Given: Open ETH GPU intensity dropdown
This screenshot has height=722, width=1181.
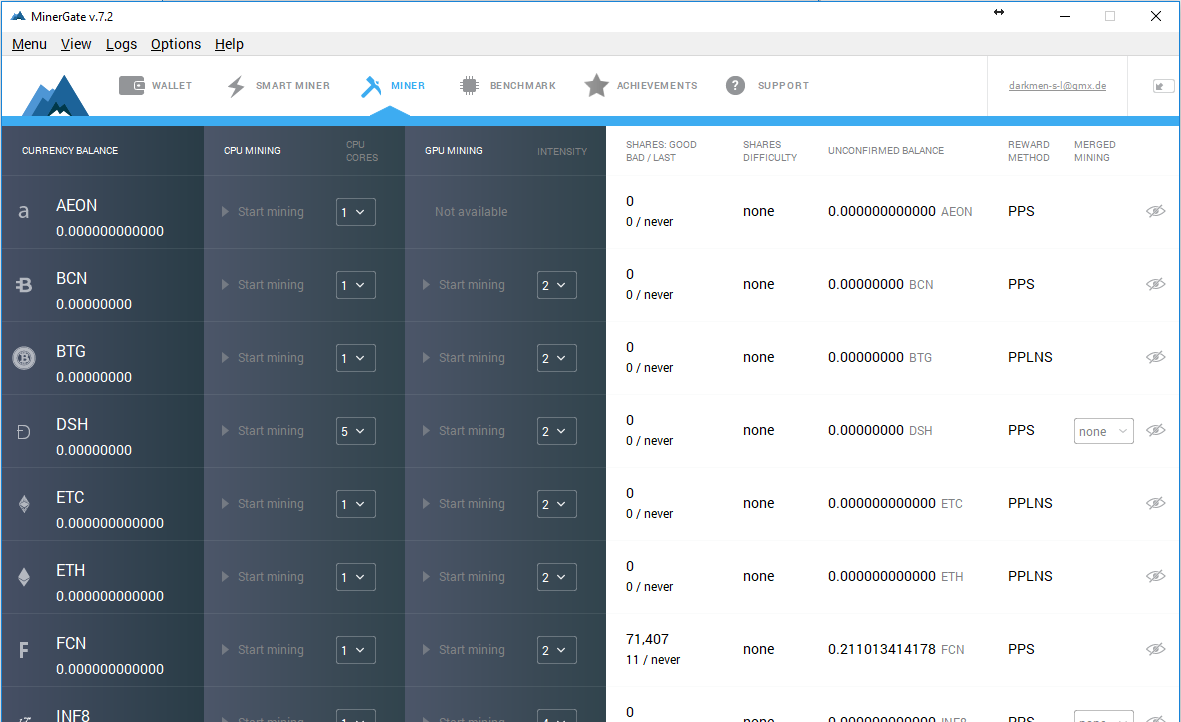Looking at the screenshot, I should pyautogui.click(x=557, y=577).
